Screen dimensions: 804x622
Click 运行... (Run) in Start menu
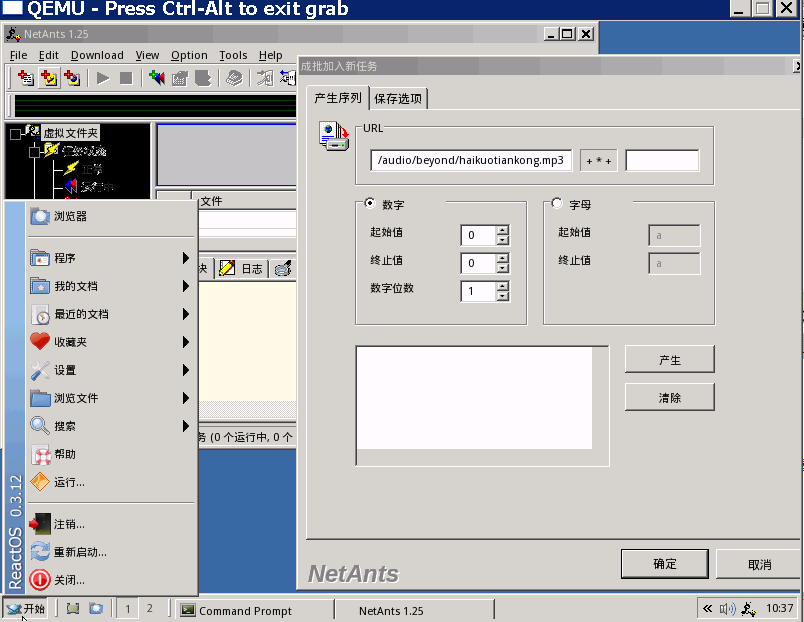(x=112, y=482)
